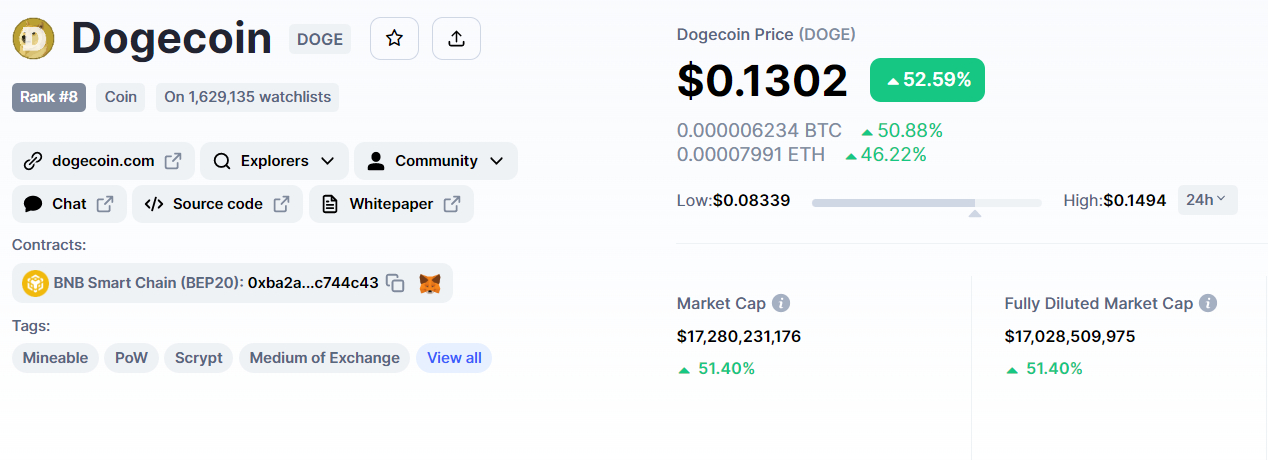The height and width of the screenshot is (460, 1268).
Task: Click the Dogecoin logo
Action: (33, 39)
